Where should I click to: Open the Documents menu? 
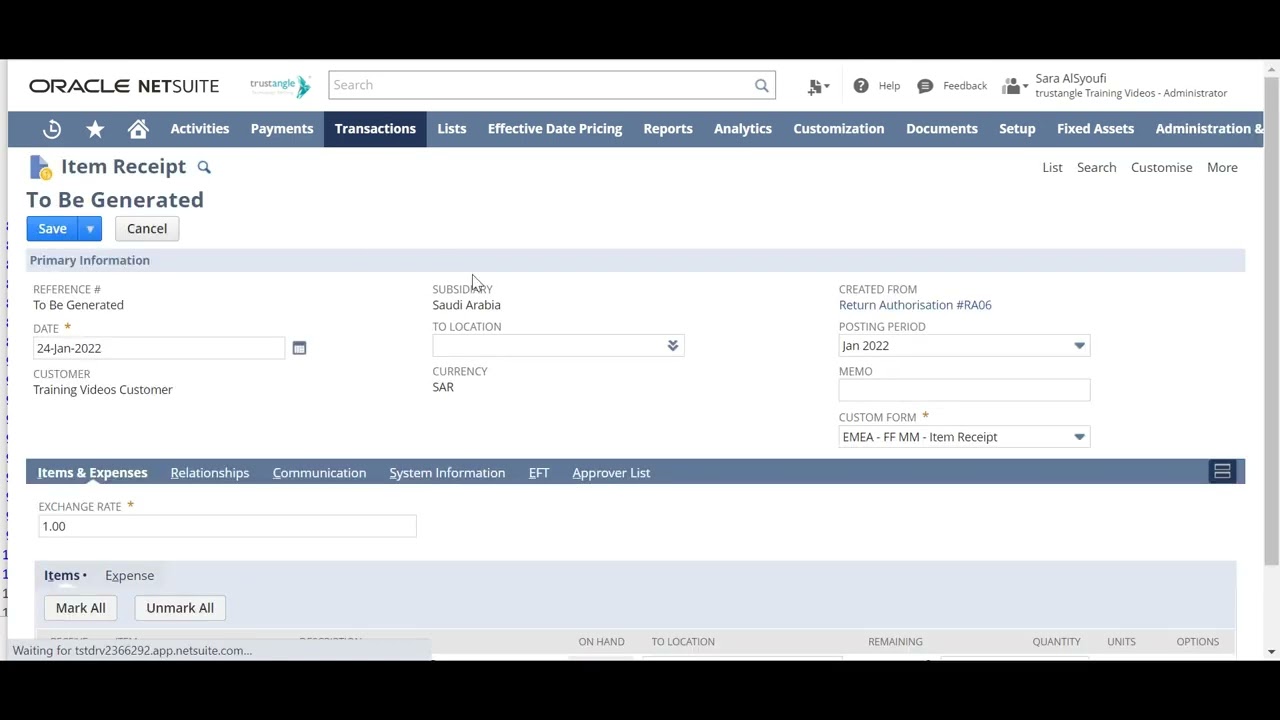tap(942, 129)
